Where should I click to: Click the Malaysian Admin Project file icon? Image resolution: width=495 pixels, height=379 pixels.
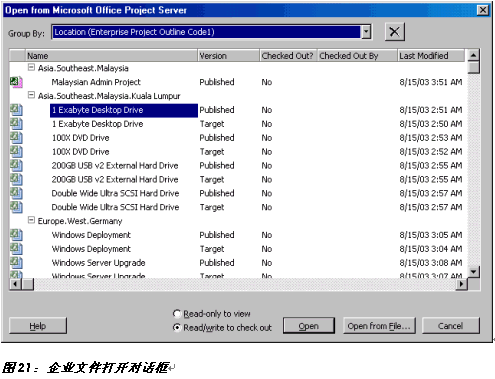click(x=16, y=82)
